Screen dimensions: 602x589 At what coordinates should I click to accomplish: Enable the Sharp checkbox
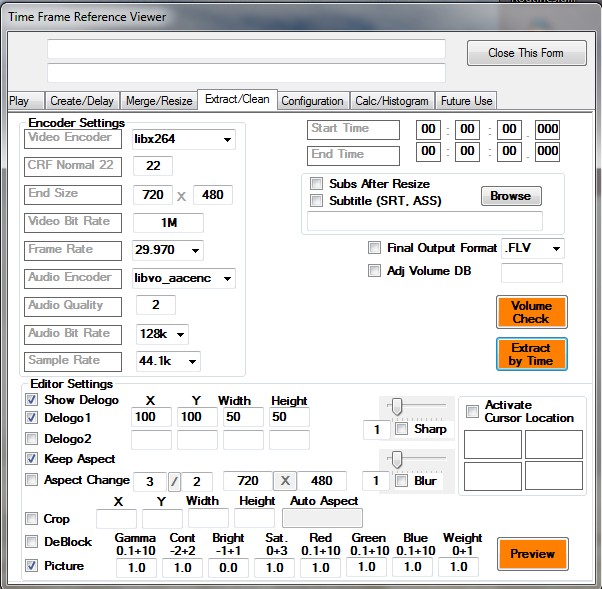402,429
